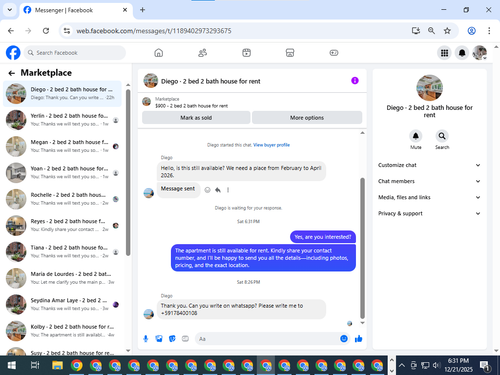The width and height of the screenshot is (500, 375).
Task: Open File Explorer from taskbar
Action: pos(57,365)
